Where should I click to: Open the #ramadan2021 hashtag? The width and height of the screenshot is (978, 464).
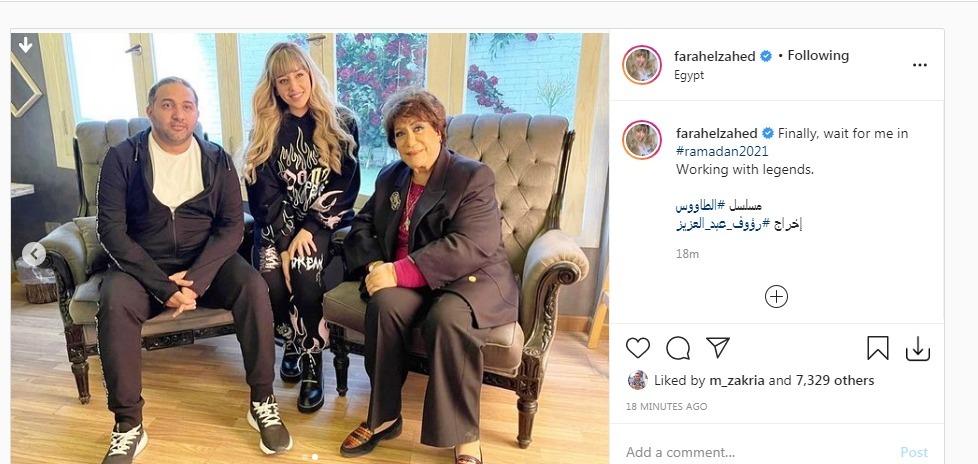(x=722, y=152)
